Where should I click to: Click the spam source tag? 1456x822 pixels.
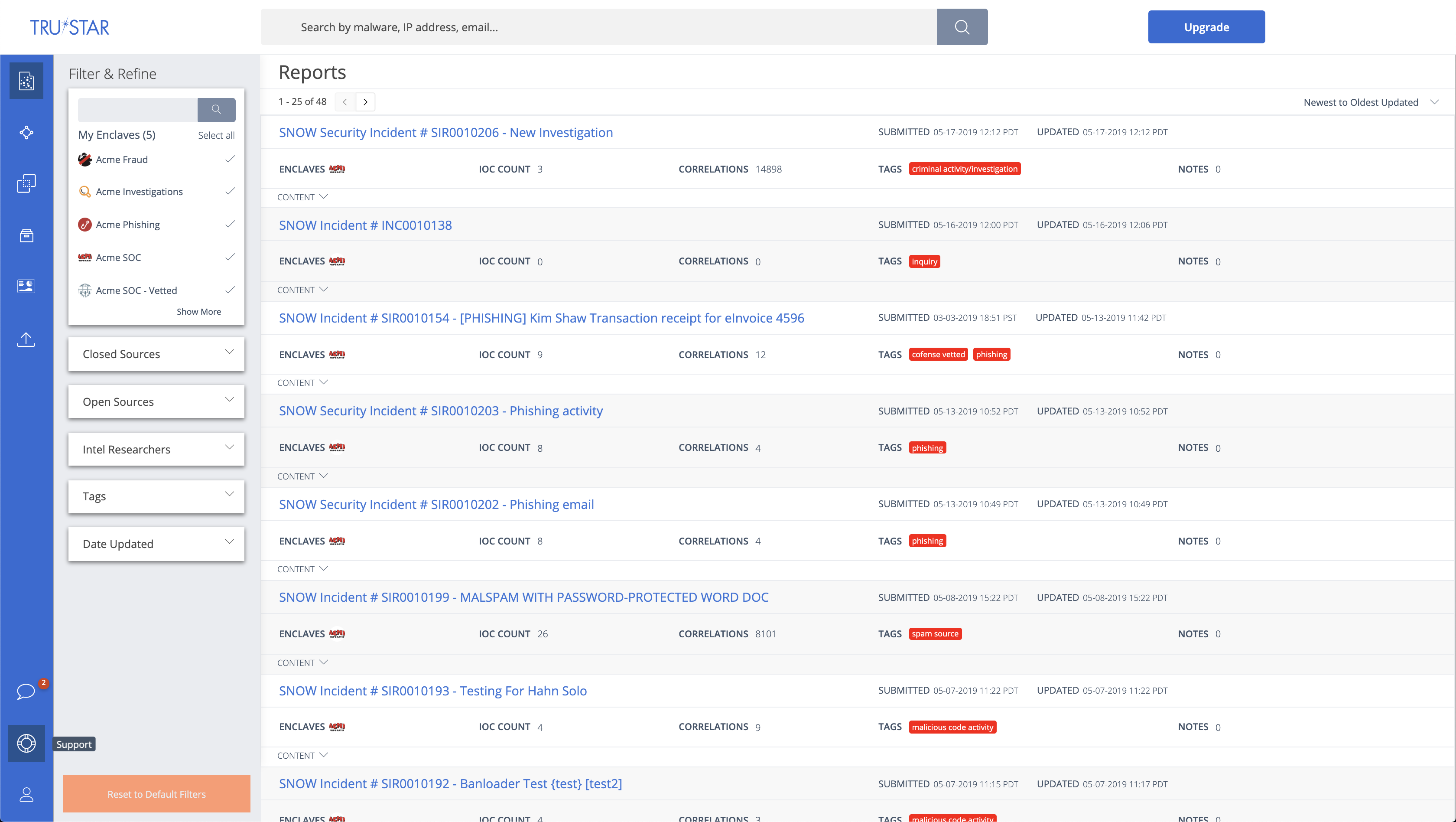point(935,634)
